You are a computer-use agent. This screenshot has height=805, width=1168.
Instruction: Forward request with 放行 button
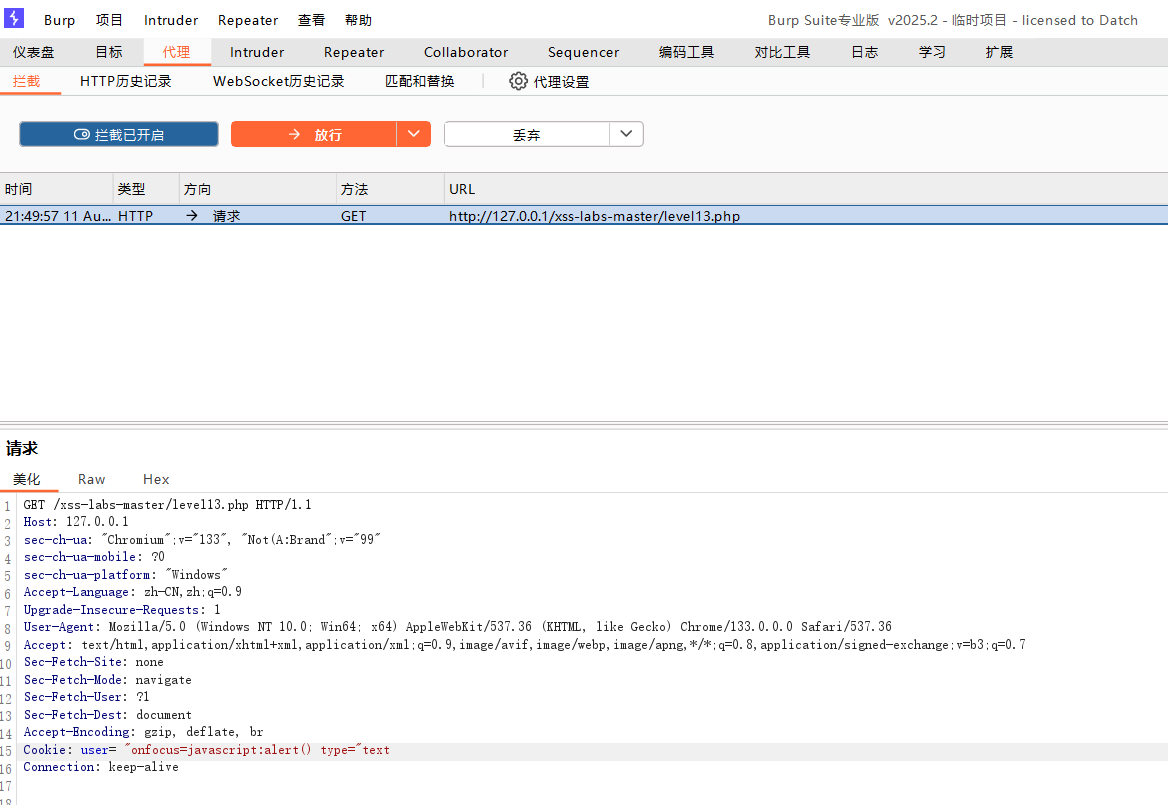[314, 134]
